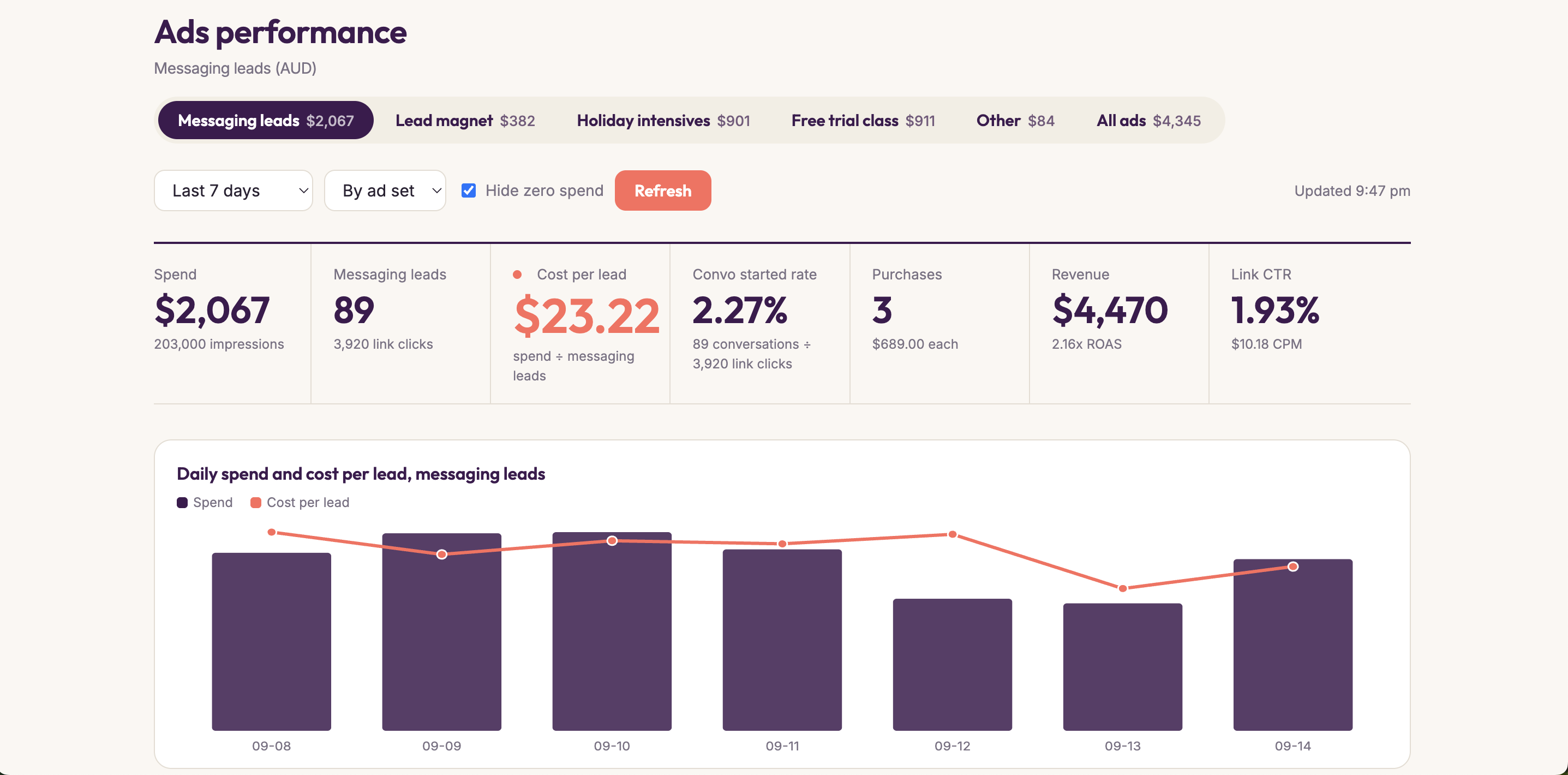Click the Purchases value 3
The width and height of the screenshot is (1568, 775).
[x=882, y=310]
